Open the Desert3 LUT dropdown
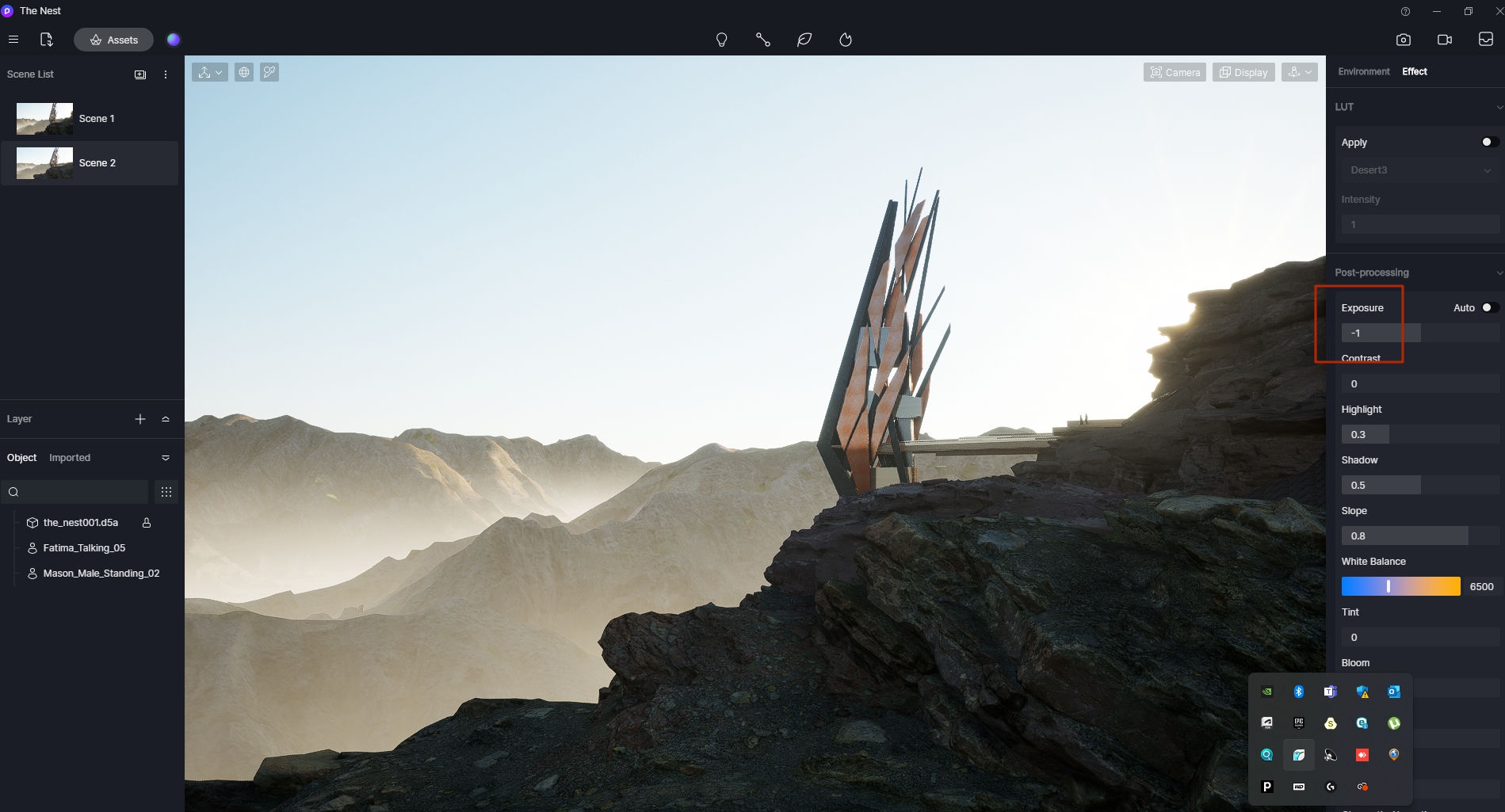This screenshot has width=1505, height=812. (x=1419, y=170)
